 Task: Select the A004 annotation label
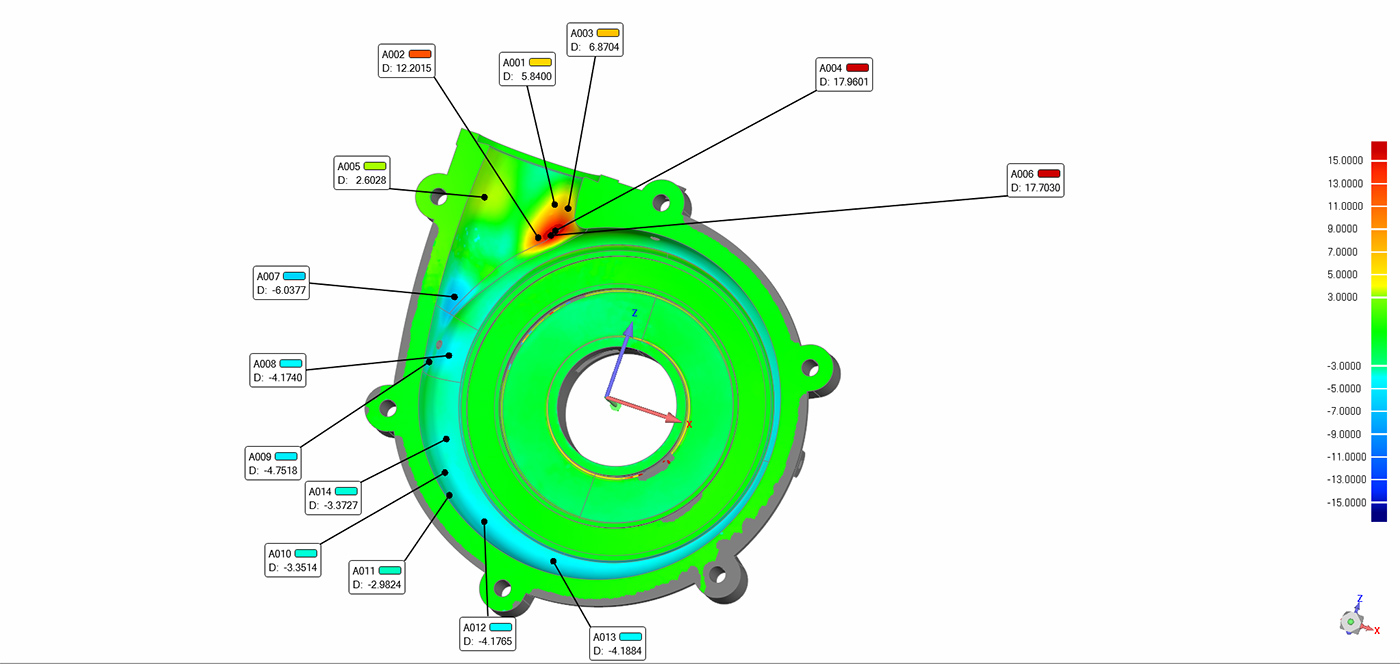click(x=844, y=75)
